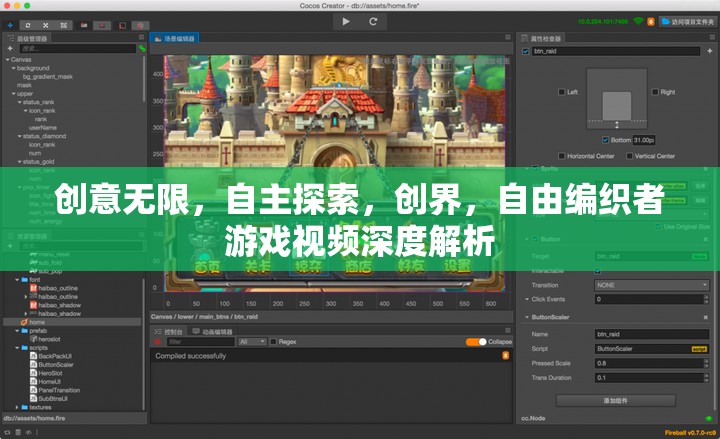Switch to the 控制台 console tab

pyautogui.click(x=169, y=332)
